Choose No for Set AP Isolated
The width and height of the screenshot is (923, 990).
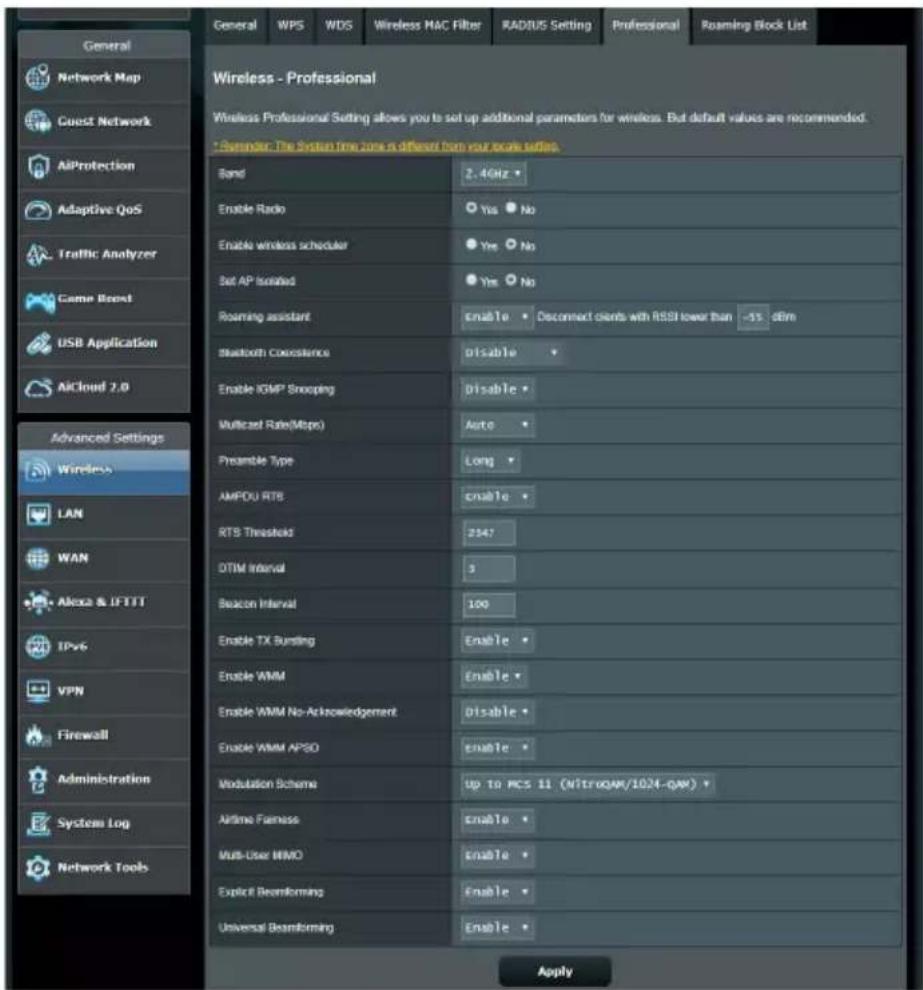pyautogui.click(x=511, y=280)
